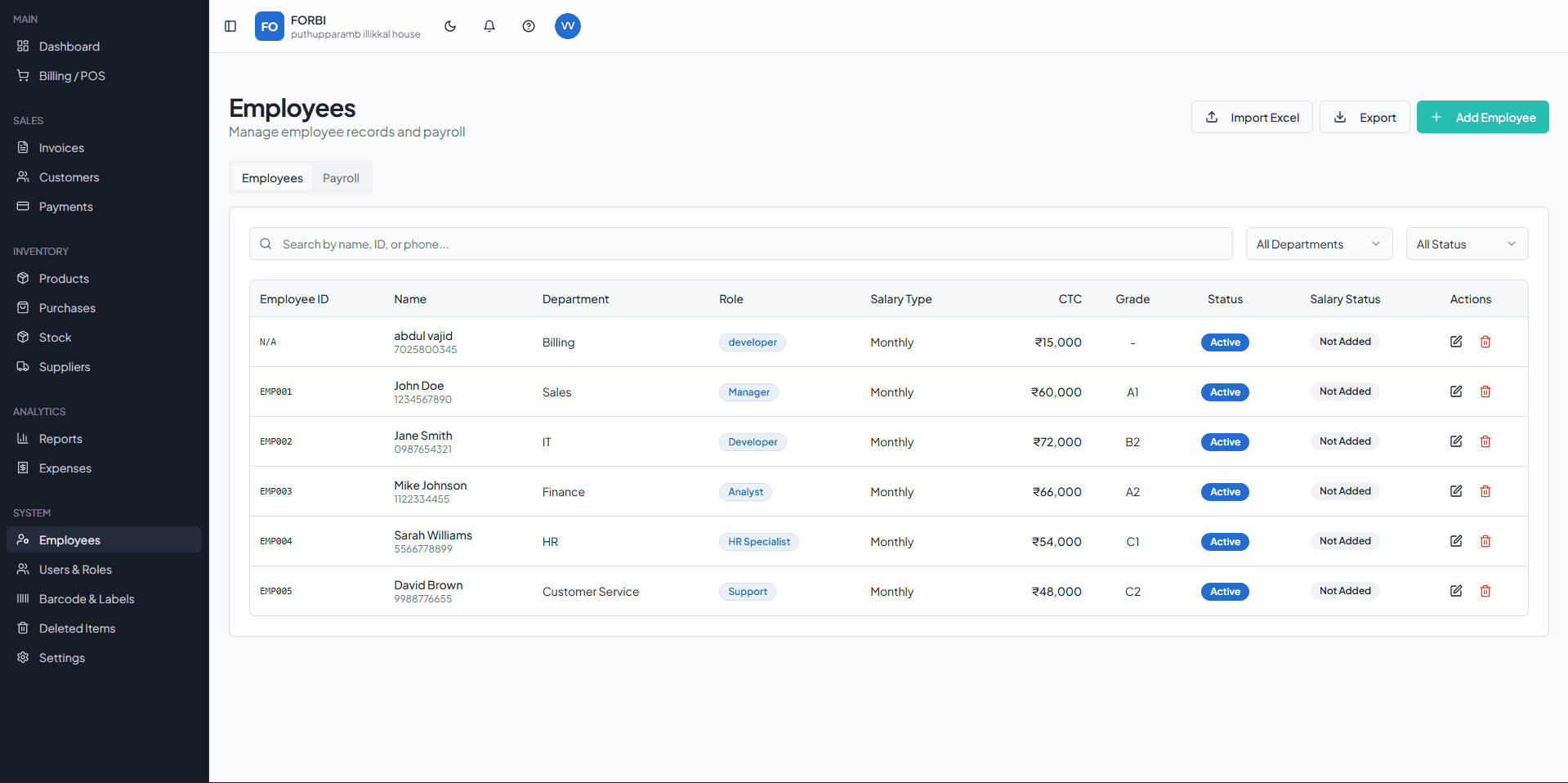Click the Add Employee button
The width and height of the screenshot is (1568, 783).
1482,118
